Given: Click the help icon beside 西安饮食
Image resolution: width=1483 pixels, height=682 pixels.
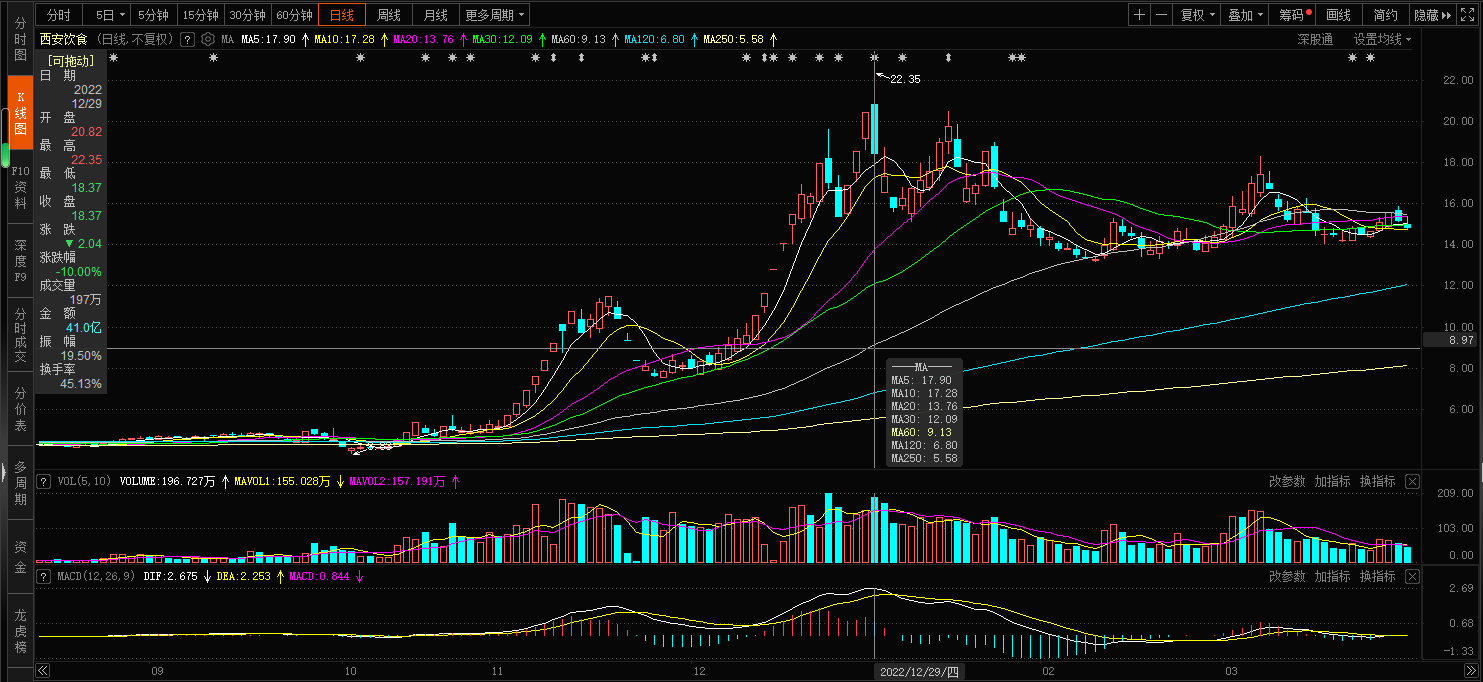Looking at the screenshot, I should (187, 39).
